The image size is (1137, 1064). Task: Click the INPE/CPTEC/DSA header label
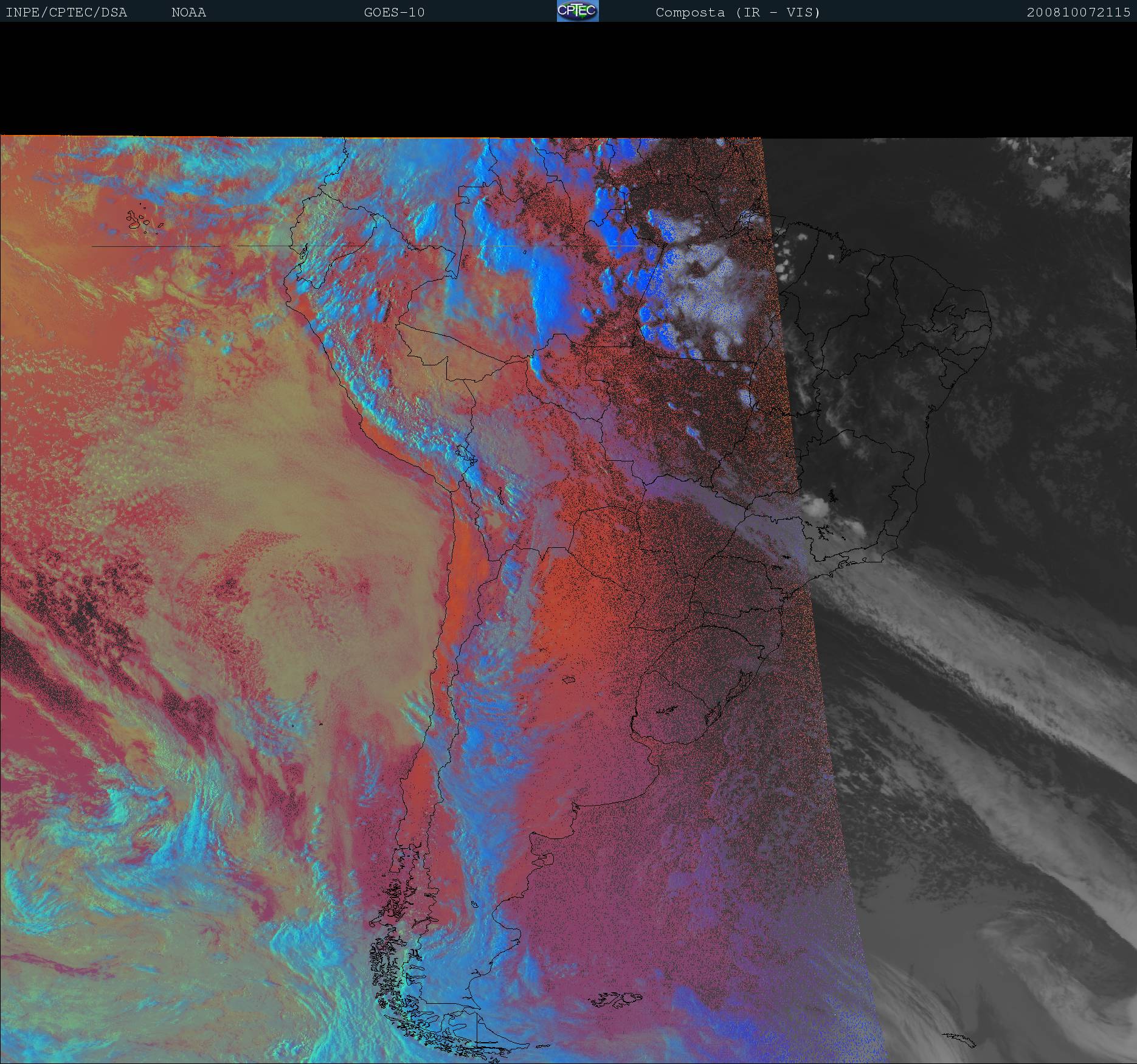tap(66, 12)
